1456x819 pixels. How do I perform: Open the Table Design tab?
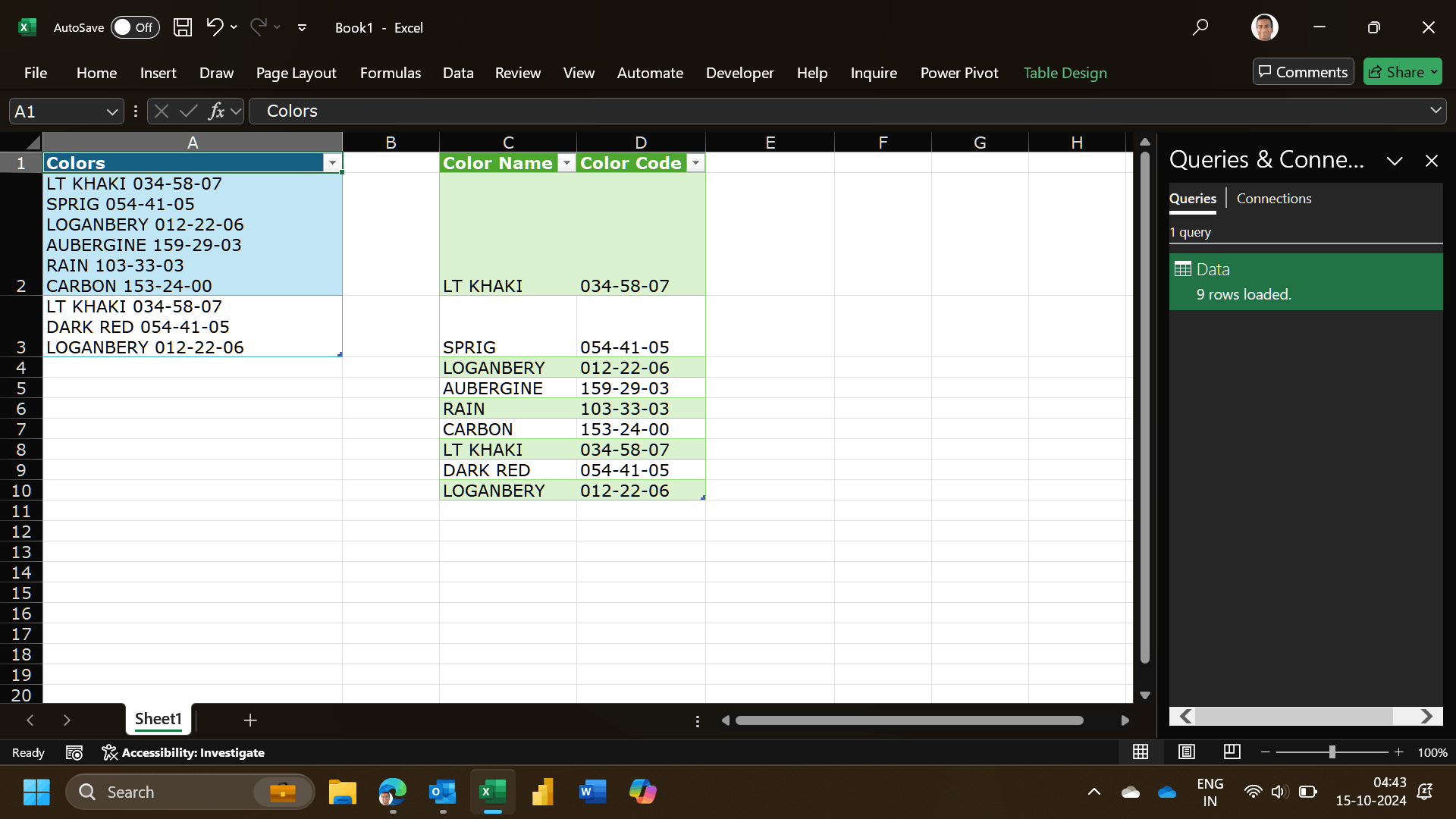(x=1065, y=73)
